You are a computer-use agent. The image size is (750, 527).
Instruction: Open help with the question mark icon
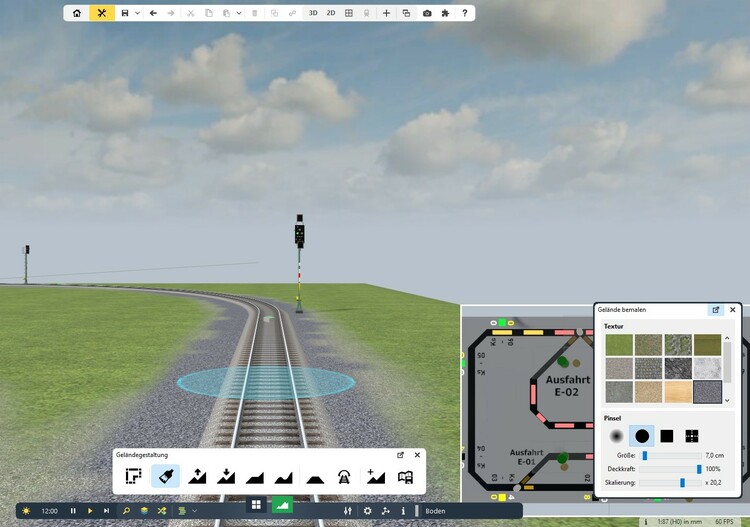click(x=464, y=13)
